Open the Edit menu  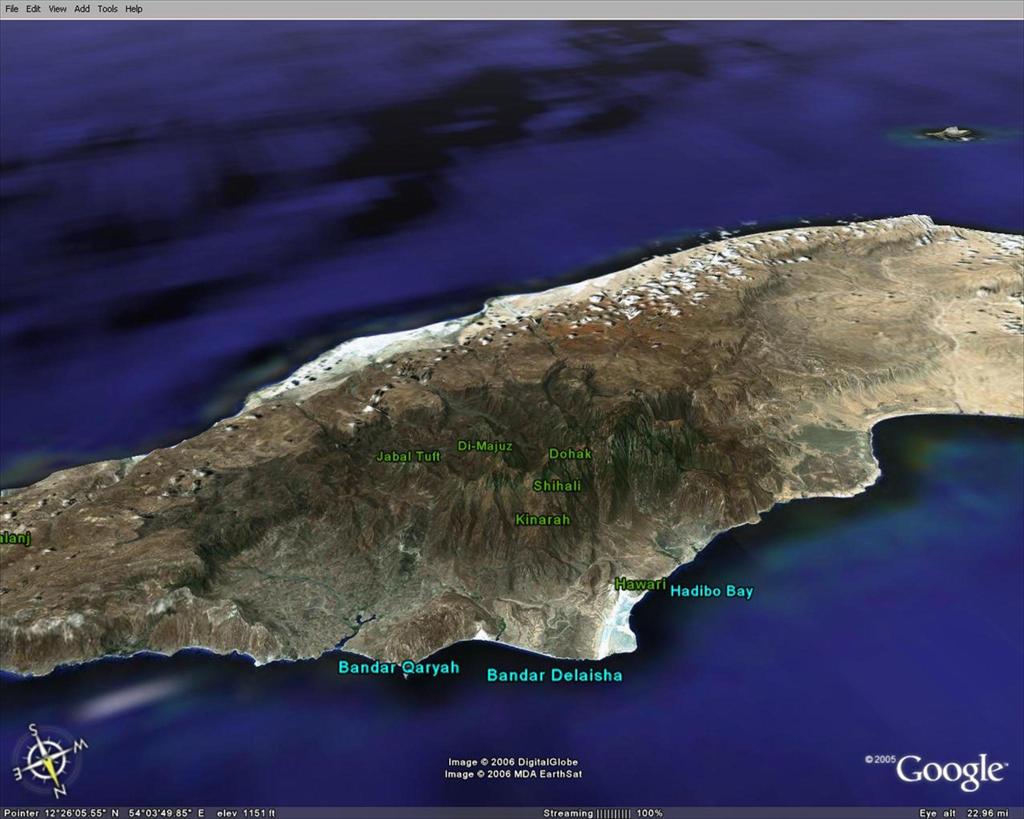point(33,9)
